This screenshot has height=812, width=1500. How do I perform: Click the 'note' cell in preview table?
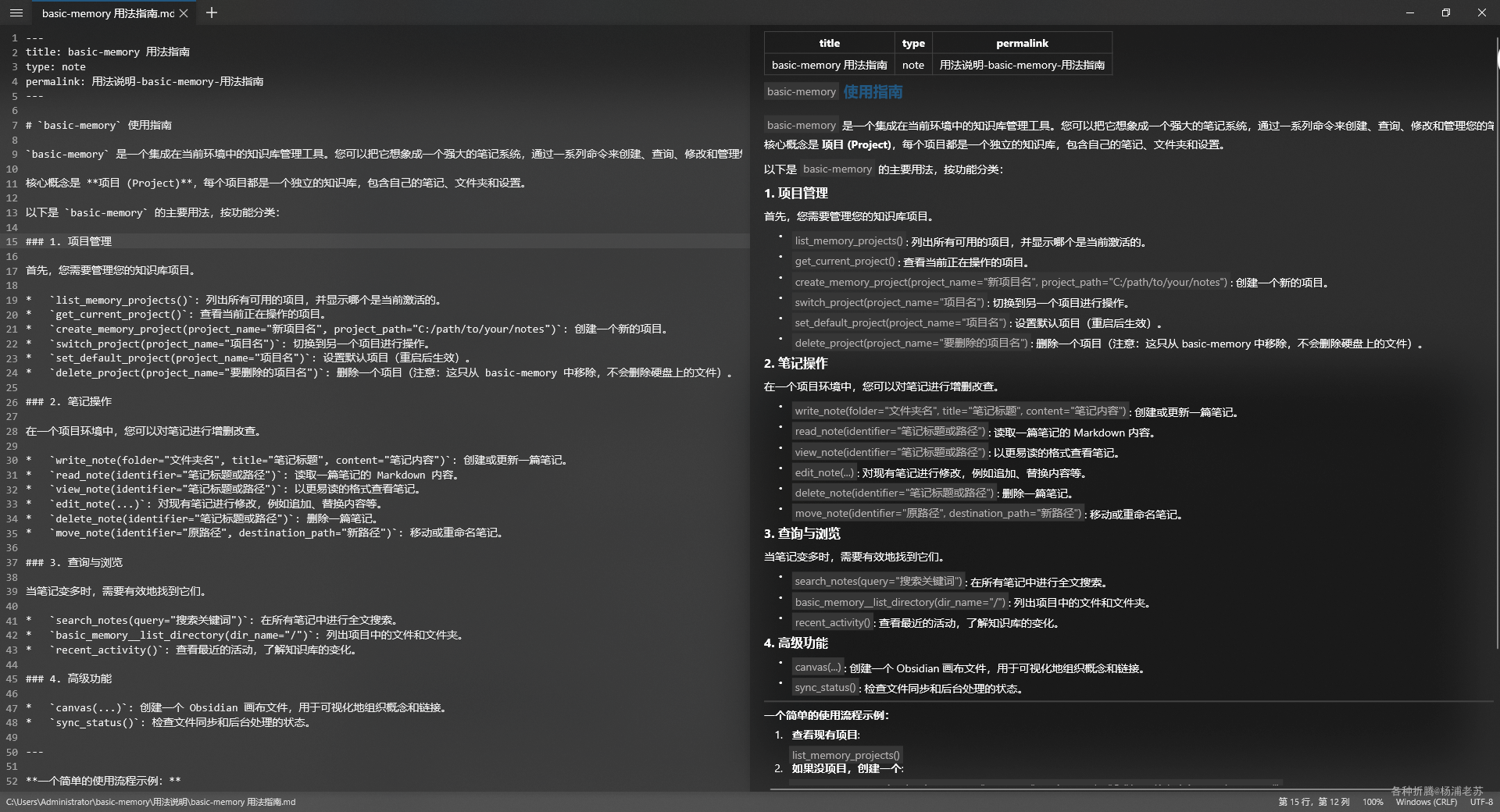click(x=913, y=65)
